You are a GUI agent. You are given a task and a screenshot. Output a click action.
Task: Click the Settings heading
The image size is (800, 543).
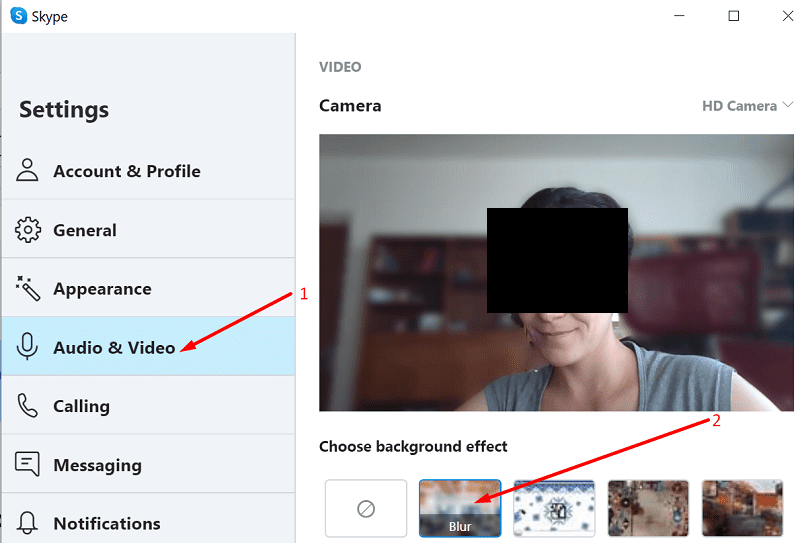[x=64, y=110]
